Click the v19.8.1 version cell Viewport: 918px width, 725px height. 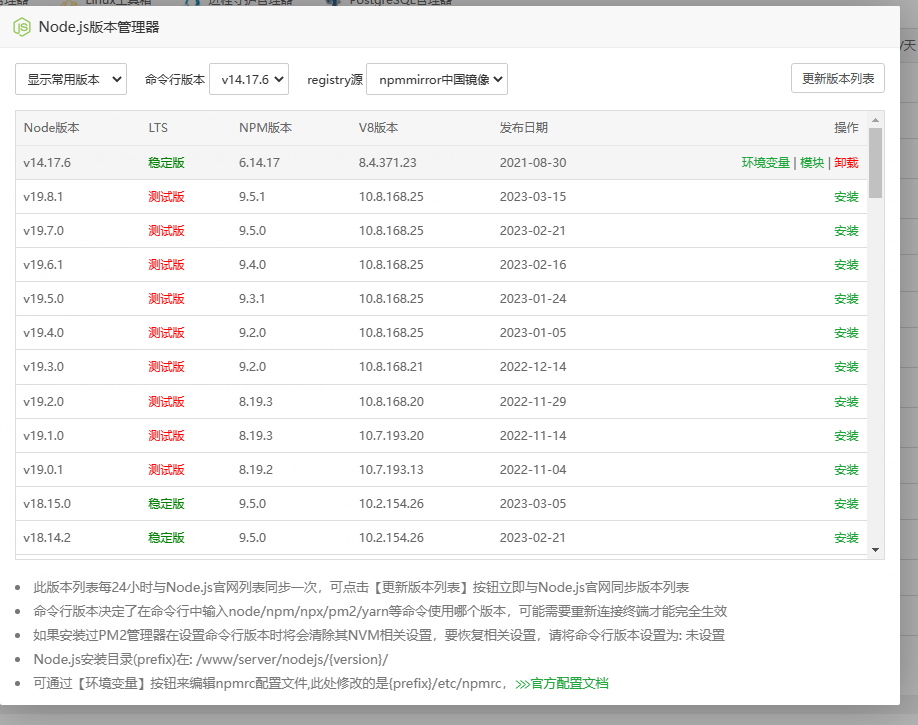pos(43,197)
